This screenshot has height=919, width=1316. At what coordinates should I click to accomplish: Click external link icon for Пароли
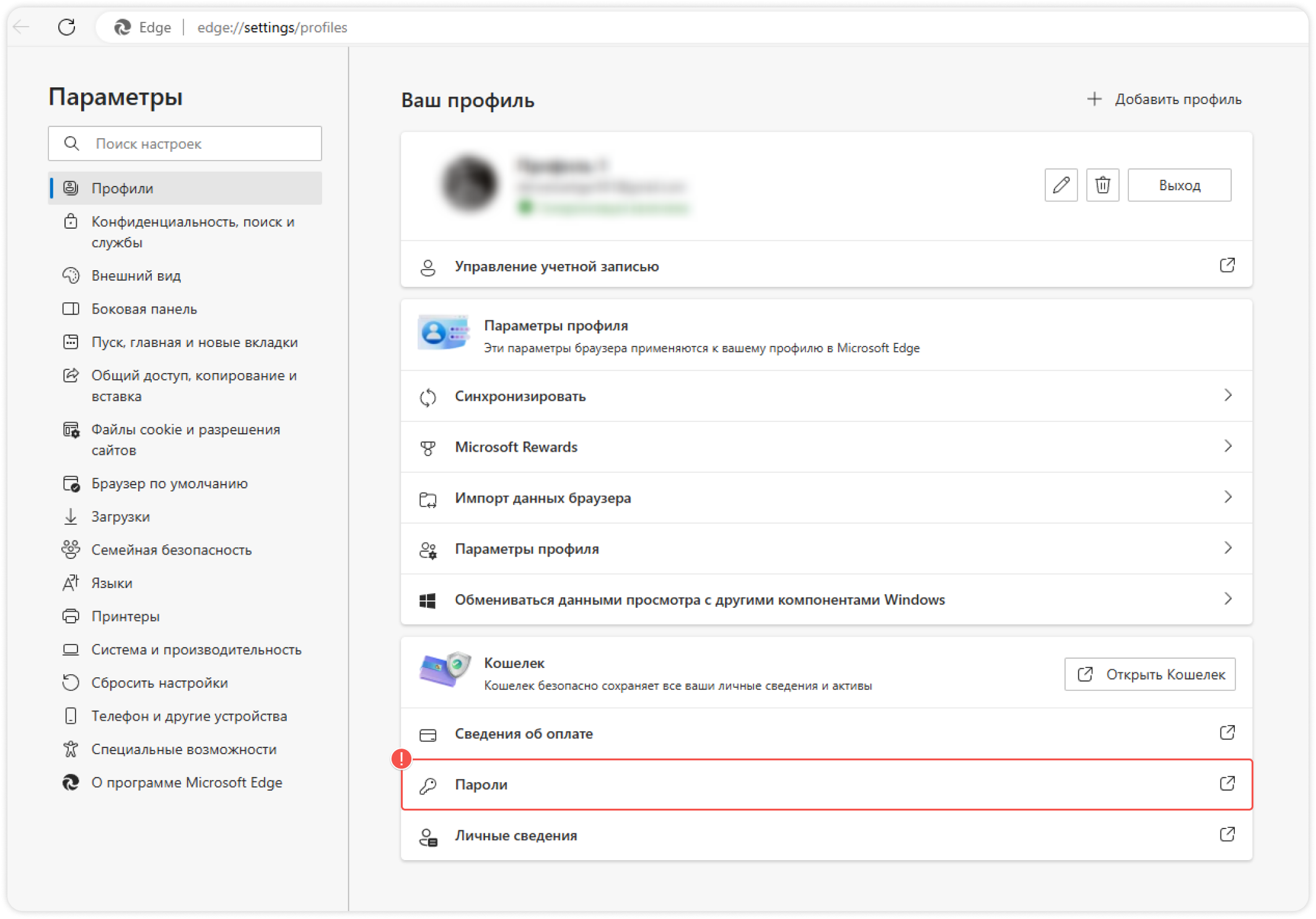1227,784
